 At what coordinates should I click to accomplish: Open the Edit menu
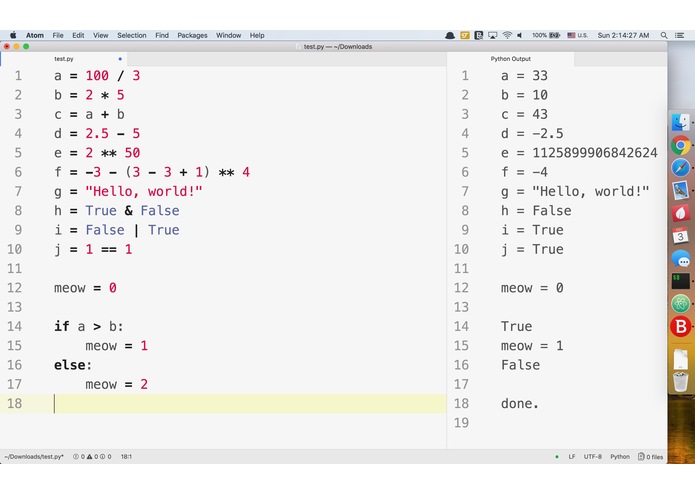coord(78,35)
